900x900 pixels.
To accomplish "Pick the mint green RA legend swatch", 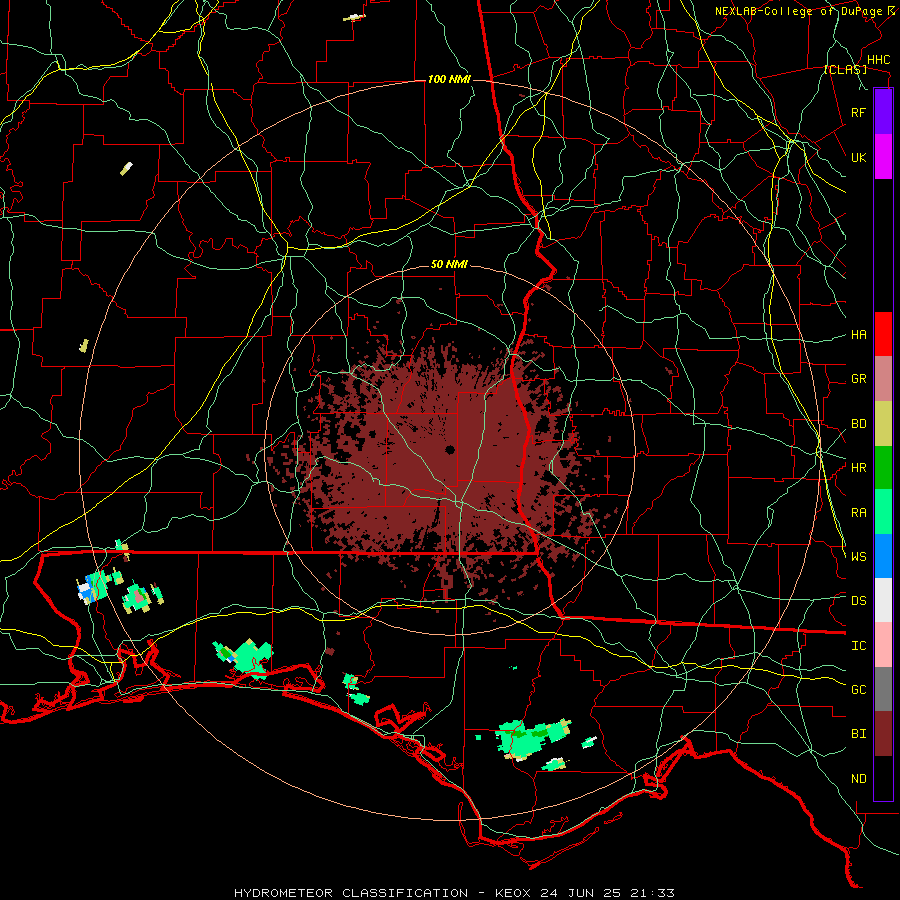I will tap(883, 512).
